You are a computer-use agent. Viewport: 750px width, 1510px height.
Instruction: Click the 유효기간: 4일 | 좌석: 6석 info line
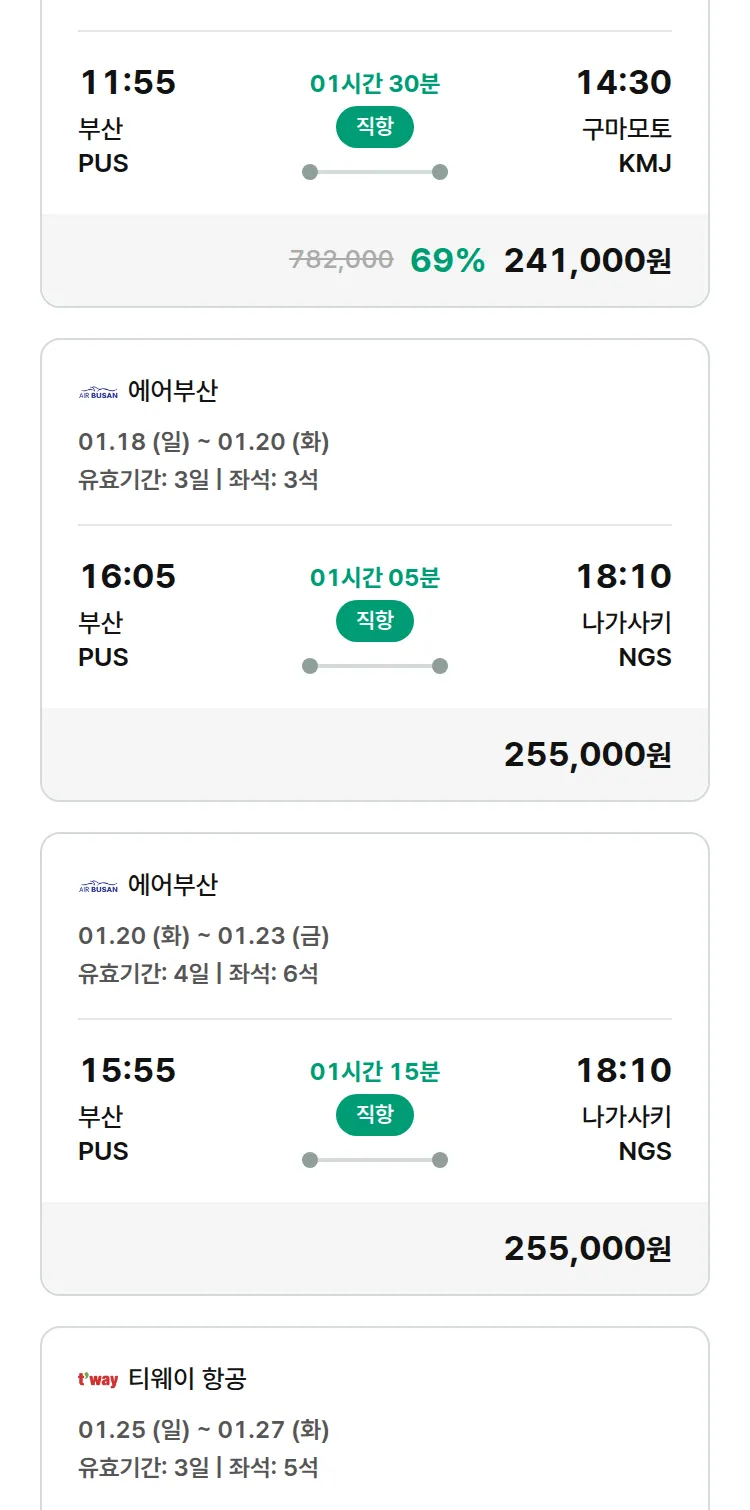point(198,973)
